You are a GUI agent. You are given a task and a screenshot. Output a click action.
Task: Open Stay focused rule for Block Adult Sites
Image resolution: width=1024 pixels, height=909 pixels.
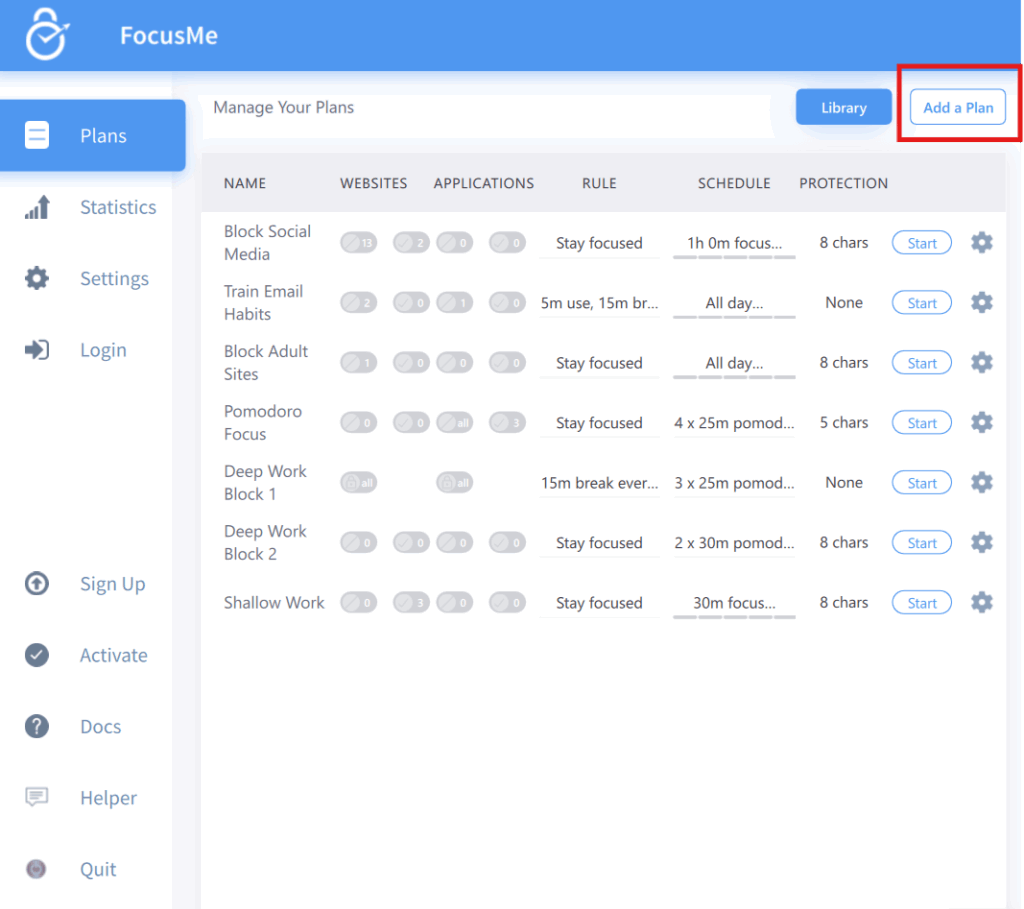point(599,363)
